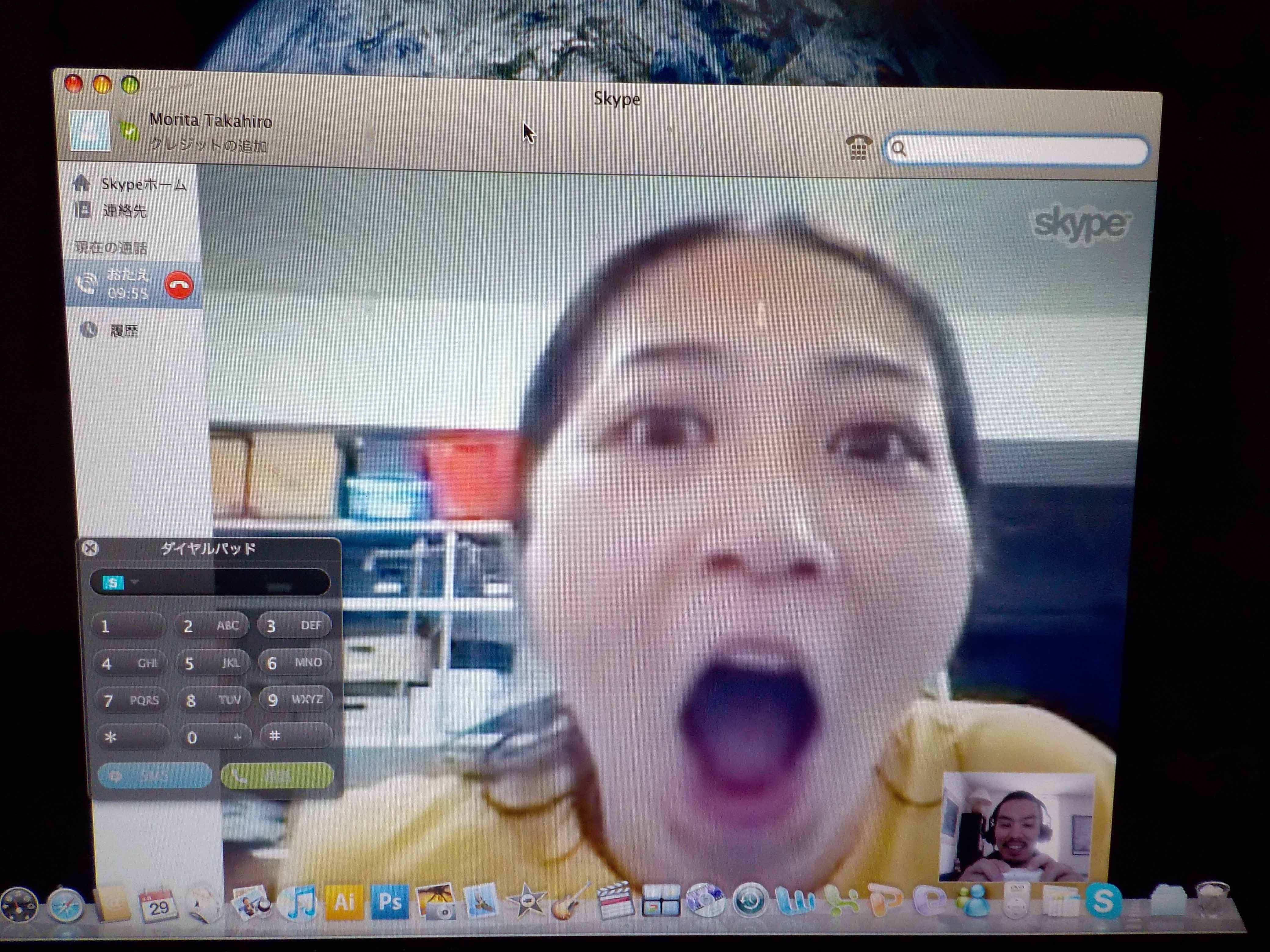Open Photoshop from the dock

[390, 902]
